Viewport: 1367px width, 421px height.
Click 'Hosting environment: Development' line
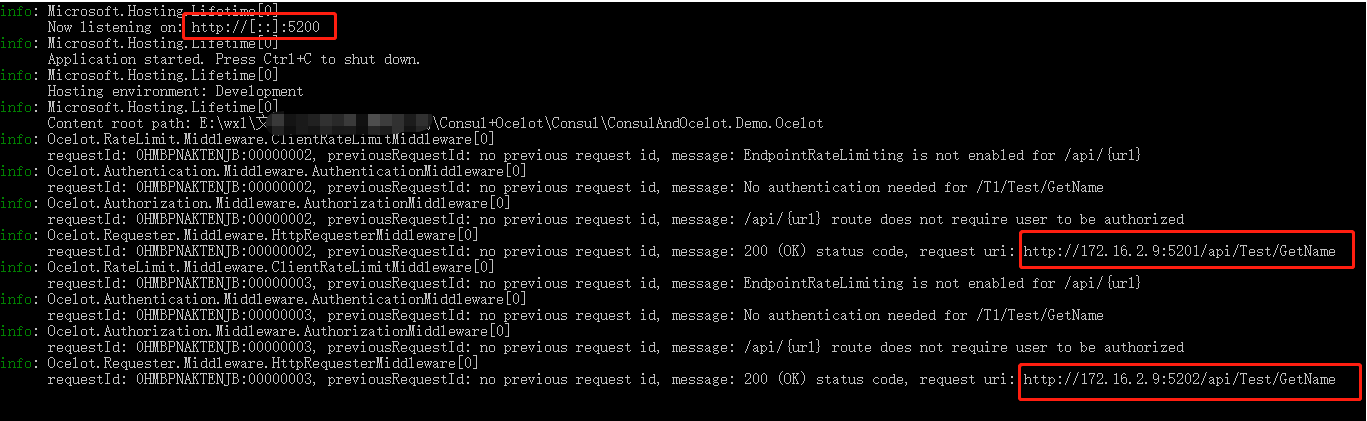(x=176, y=91)
